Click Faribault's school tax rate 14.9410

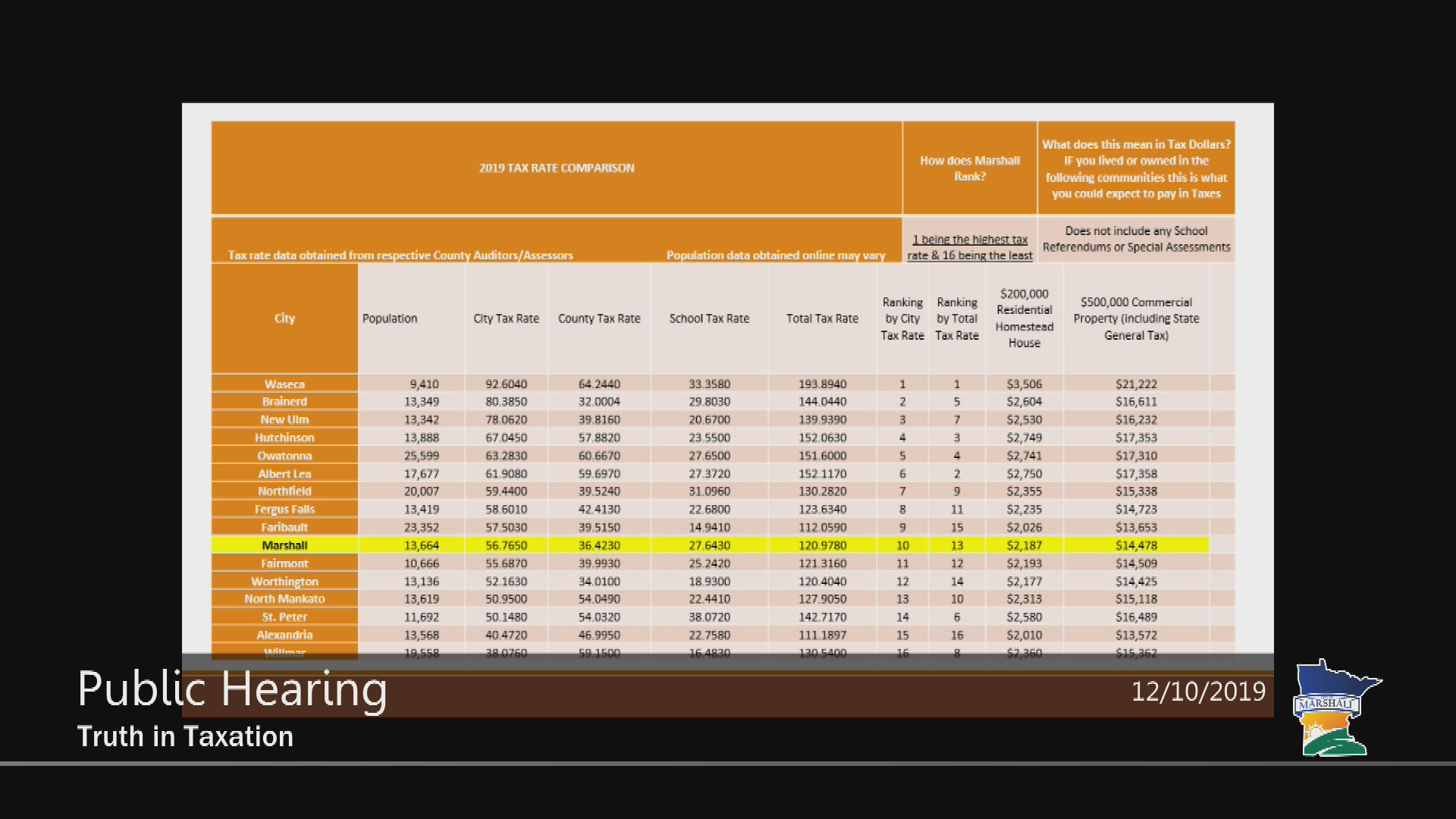709,527
